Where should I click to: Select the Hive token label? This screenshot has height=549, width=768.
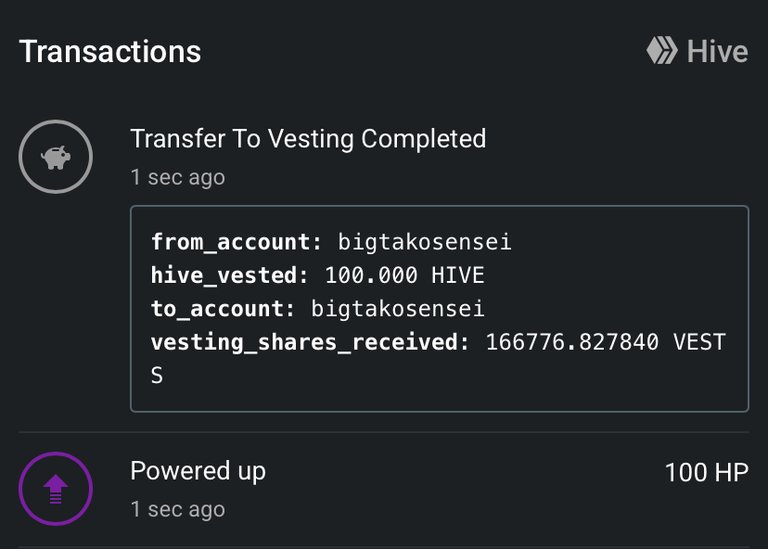(717, 51)
